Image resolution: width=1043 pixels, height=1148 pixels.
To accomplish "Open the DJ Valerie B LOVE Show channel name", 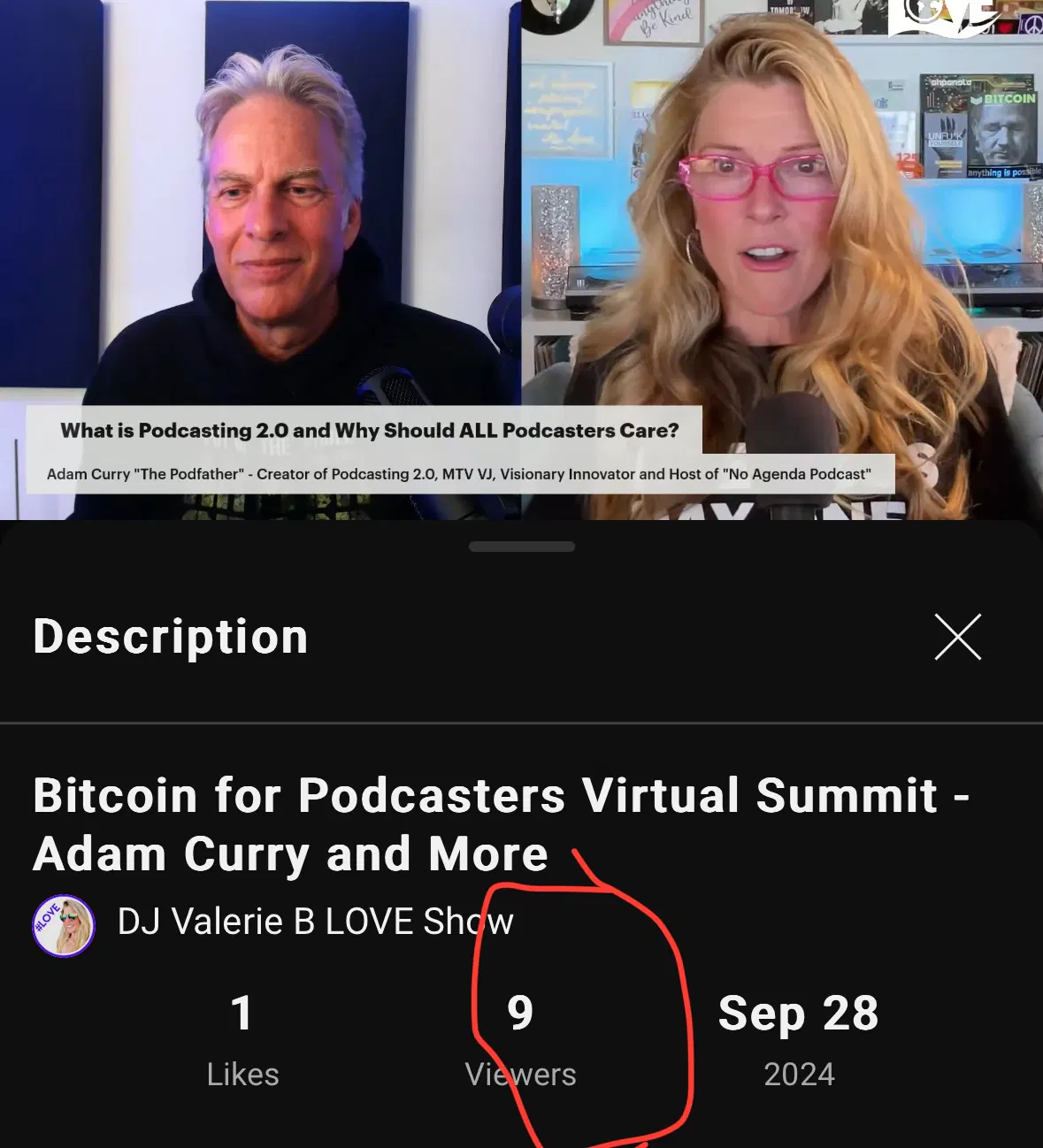I will point(315,922).
